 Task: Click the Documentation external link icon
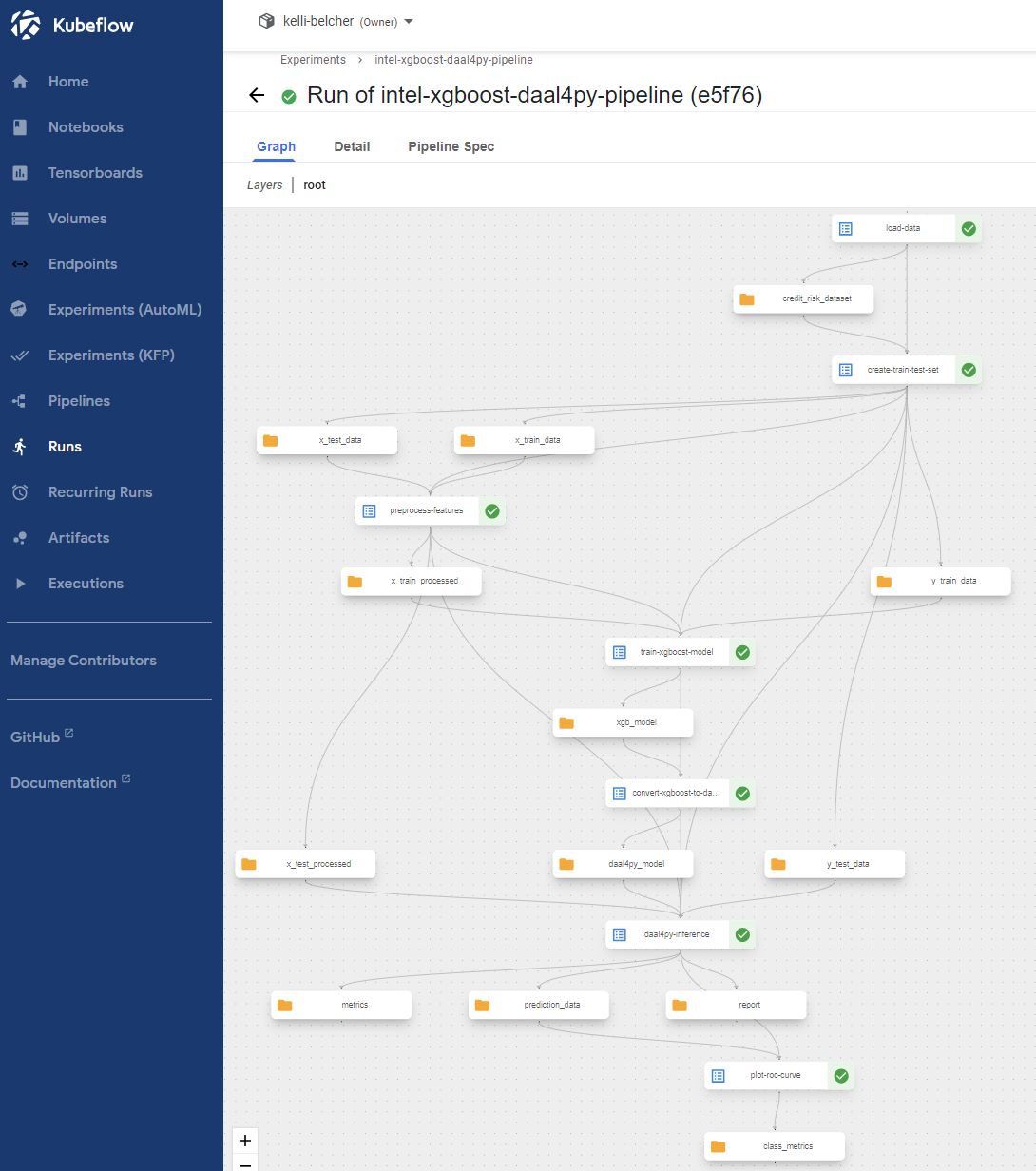click(125, 779)
